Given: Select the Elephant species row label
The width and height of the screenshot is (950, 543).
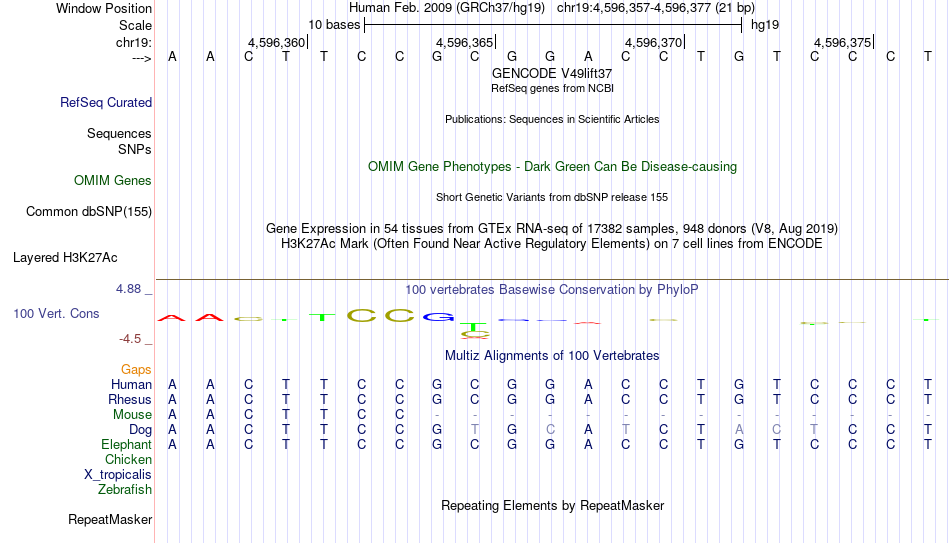Looking at the screenshot, I should coord(127,445).
